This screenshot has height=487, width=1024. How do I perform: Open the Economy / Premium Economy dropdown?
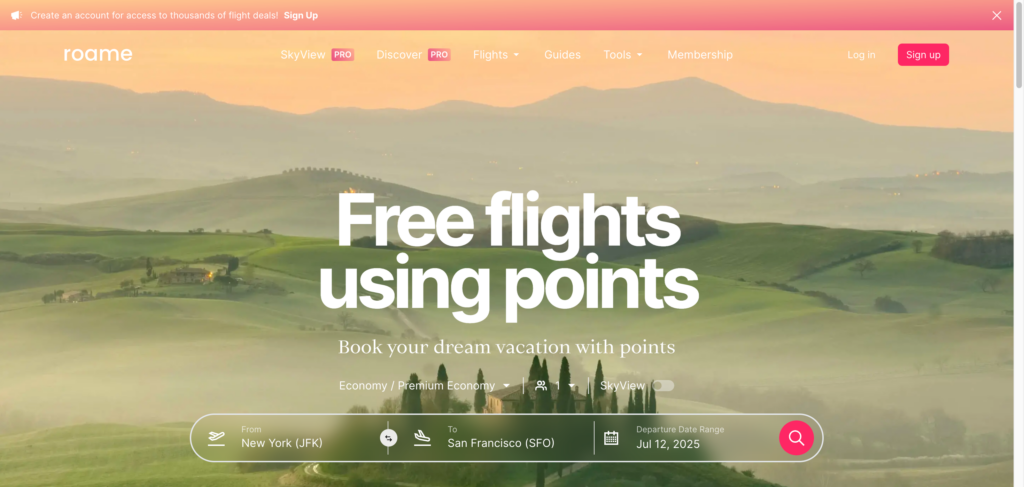pyautogui.click(x=424, y=386)
